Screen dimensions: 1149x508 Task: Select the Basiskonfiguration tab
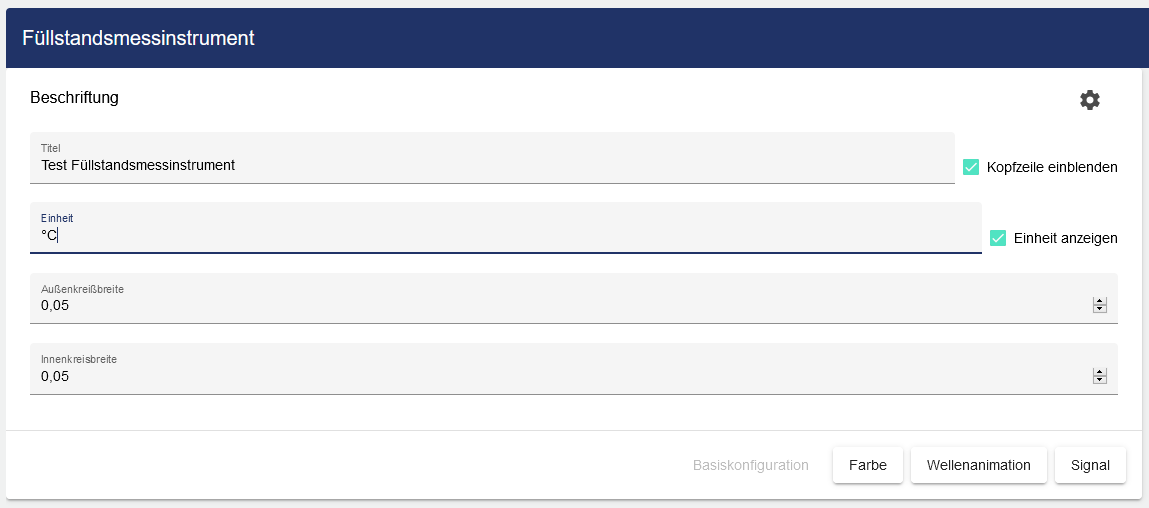[750, 465]
